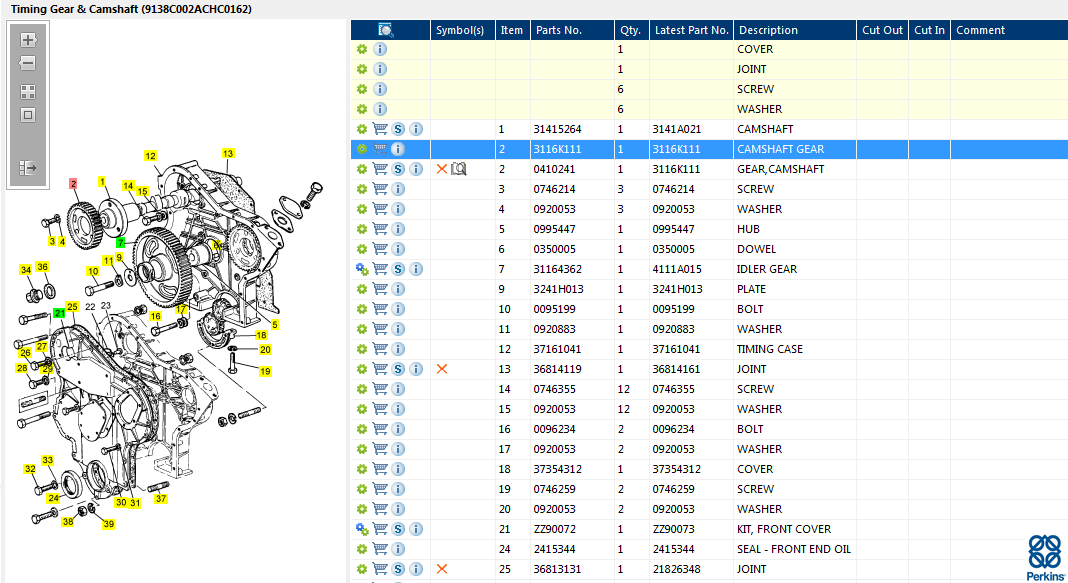
Task: Click the Latest Part No. column header
Action: pyautogui.click(x=691, y=30)
